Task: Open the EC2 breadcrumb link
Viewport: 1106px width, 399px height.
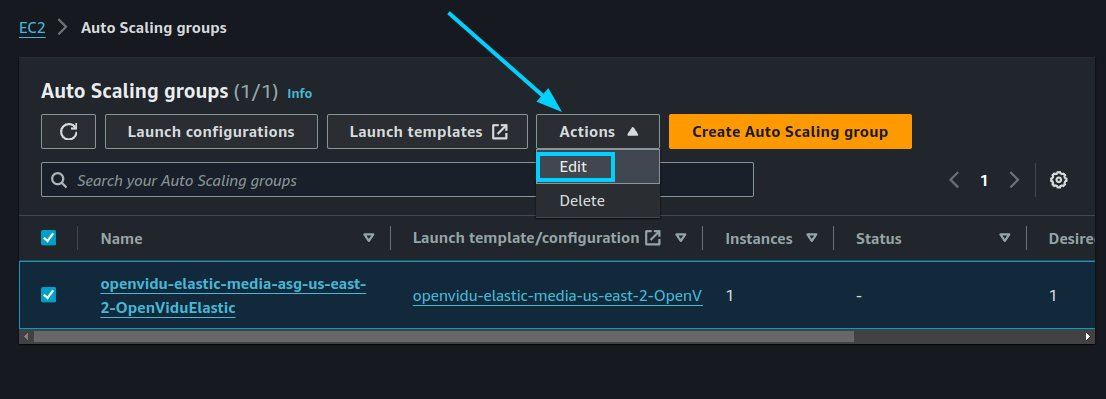Action: click(32, 28)
